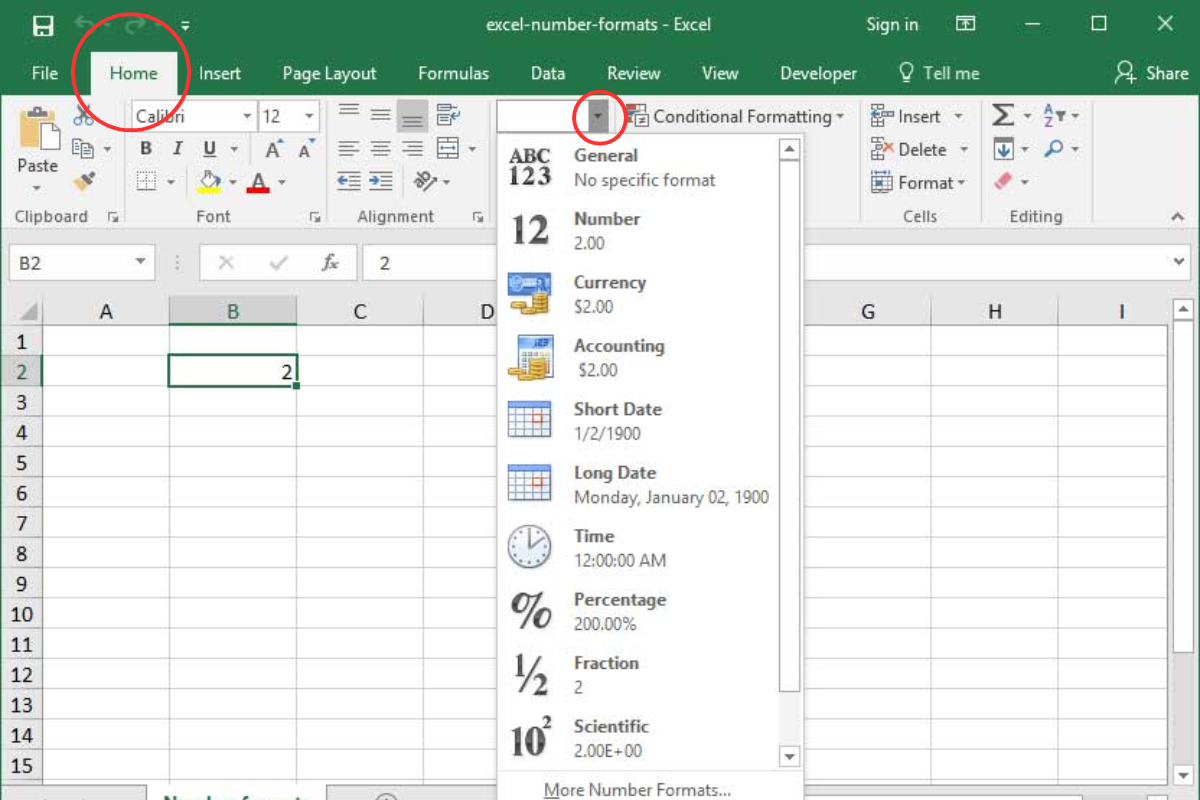Image resolution: width=1200 pixels, height=800 pixels.
Task: Click the Insert Function fx icon
Action: tap(330, 263)
